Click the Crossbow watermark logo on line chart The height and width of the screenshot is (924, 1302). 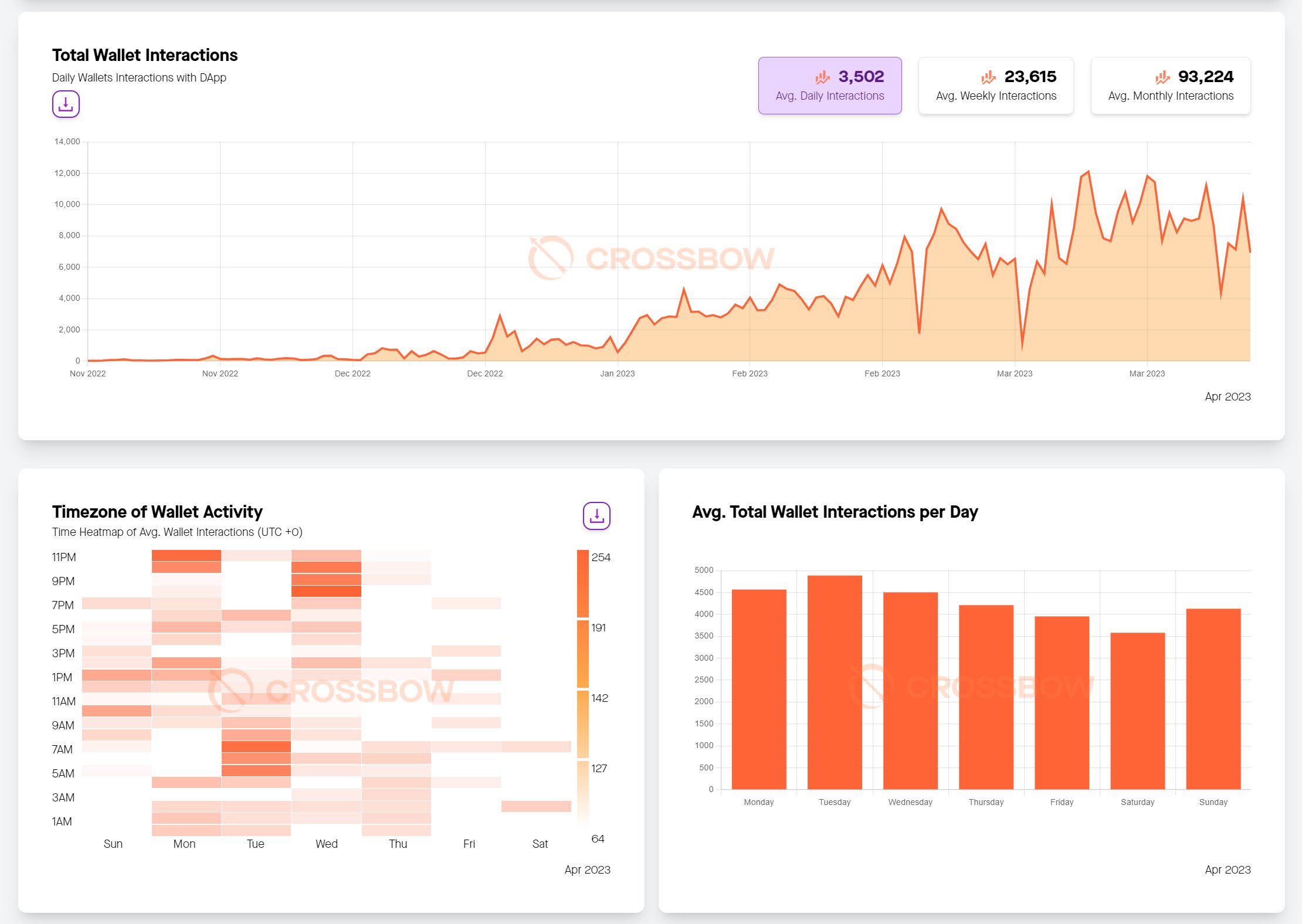(551, 258)
